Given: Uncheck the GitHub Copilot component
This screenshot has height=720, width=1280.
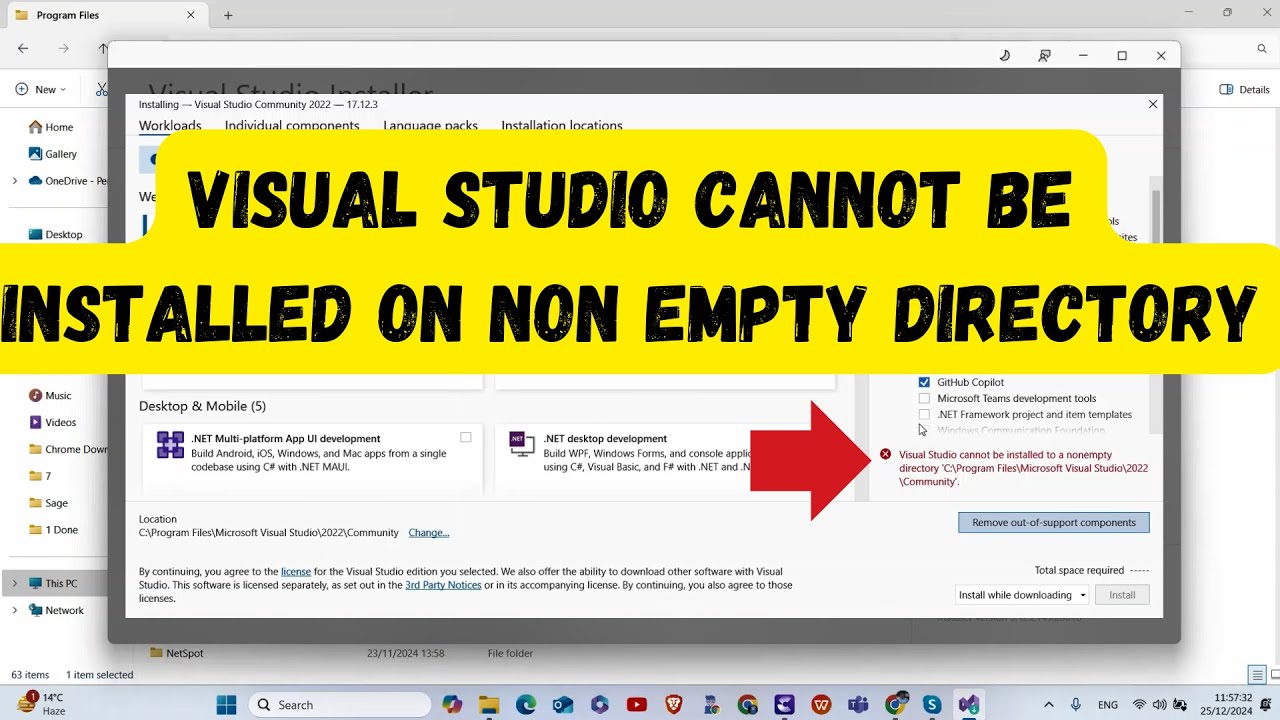Looking at the screenshot, I should tap(924, 382).
